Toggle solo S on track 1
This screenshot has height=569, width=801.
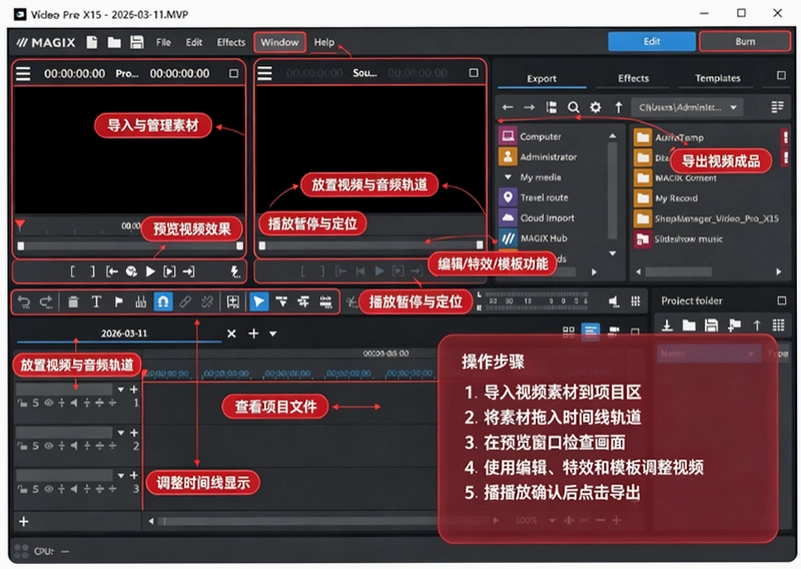pos(35,403)
